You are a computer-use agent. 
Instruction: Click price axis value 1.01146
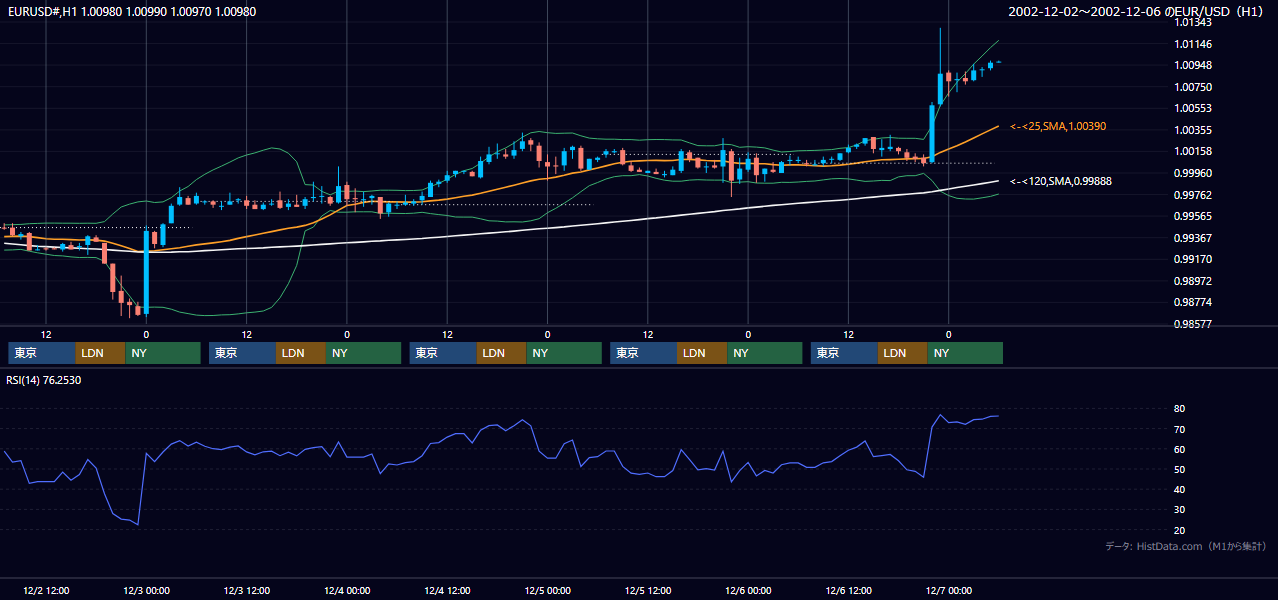click(x=1192, y=44)
